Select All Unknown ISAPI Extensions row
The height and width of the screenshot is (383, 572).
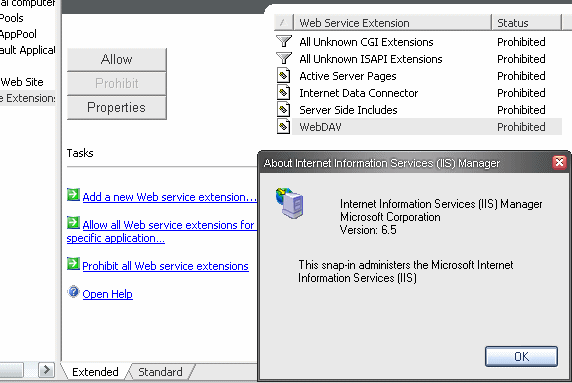(x=418, y=59)
